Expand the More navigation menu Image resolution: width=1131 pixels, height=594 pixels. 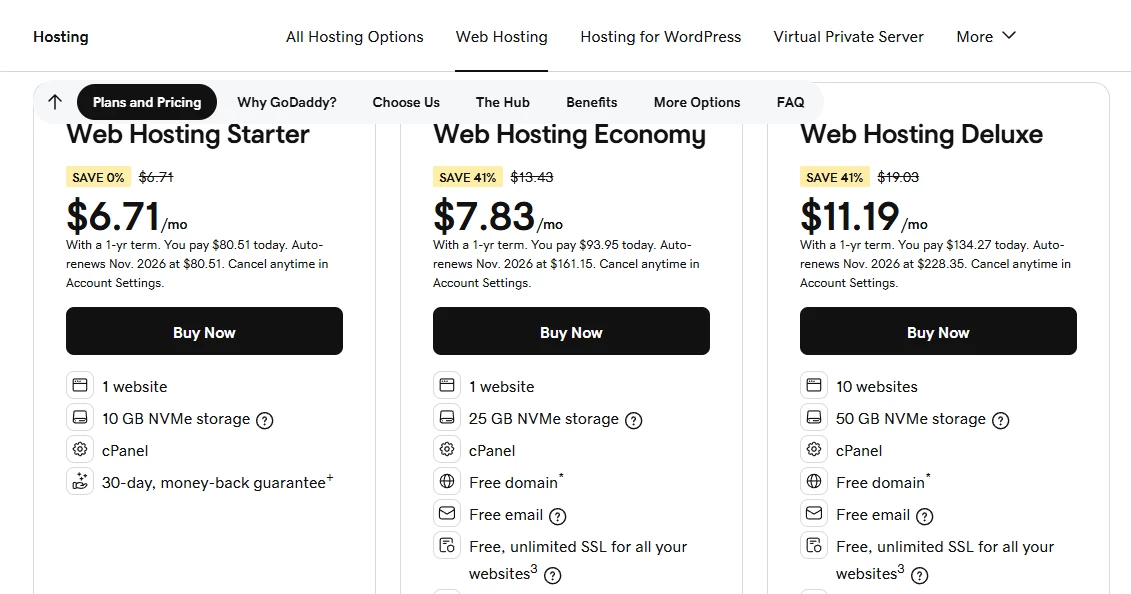coord(985,36)
